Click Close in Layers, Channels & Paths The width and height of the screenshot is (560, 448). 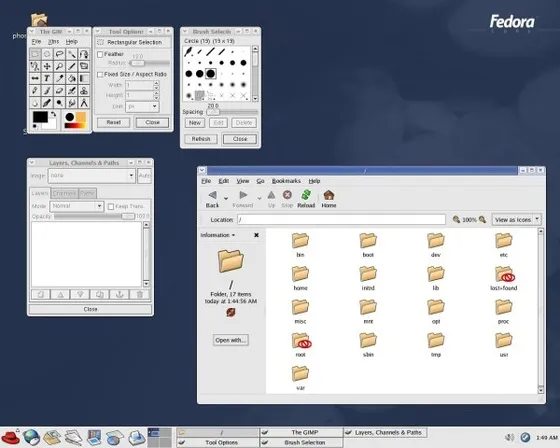pos(90,309)
